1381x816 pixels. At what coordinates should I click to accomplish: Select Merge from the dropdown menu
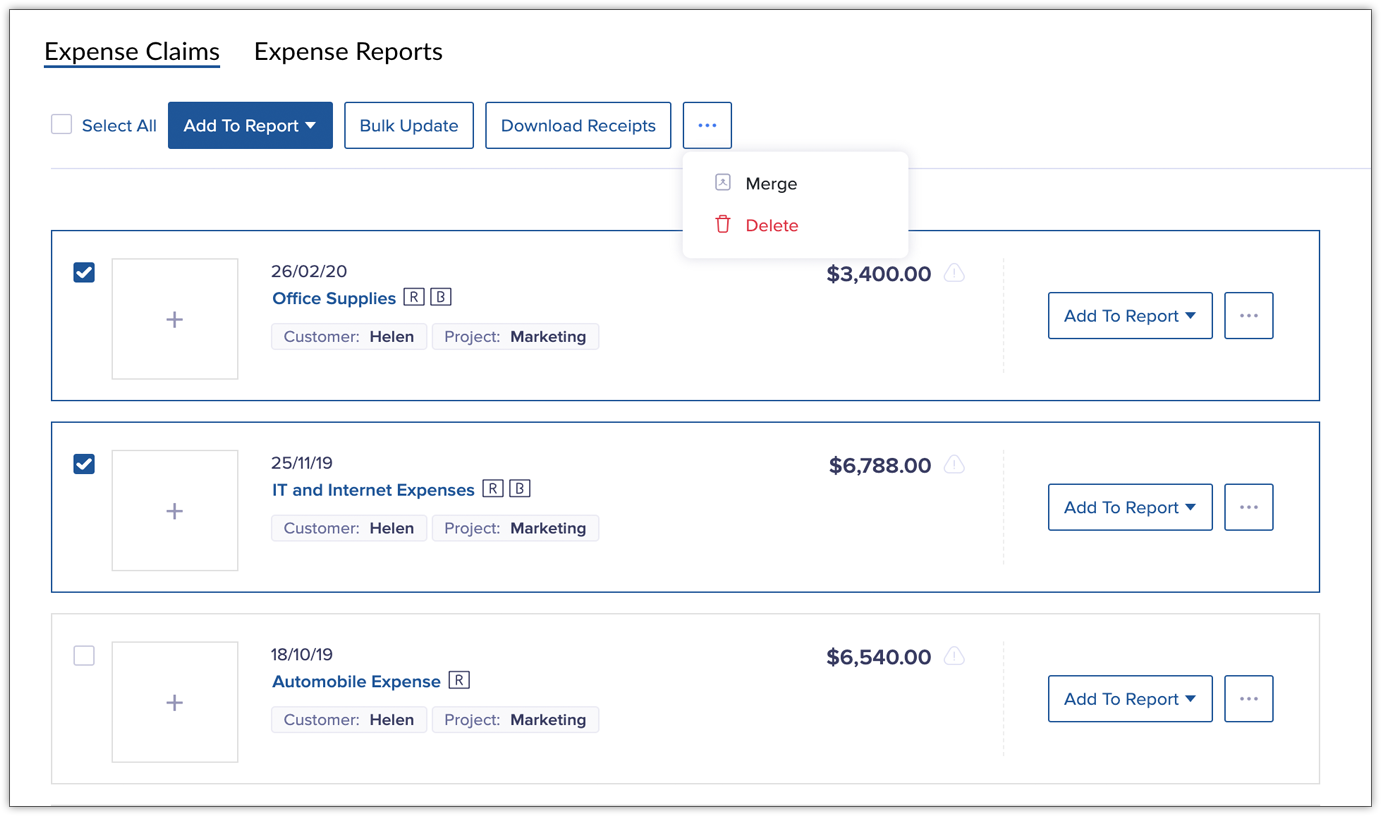(x=771, y=184)
